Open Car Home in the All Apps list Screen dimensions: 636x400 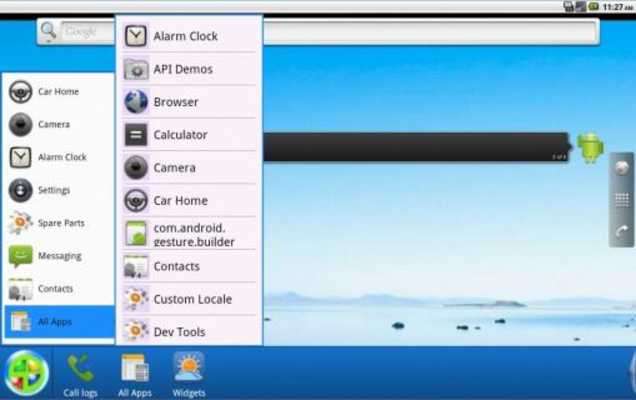(189, 200)
